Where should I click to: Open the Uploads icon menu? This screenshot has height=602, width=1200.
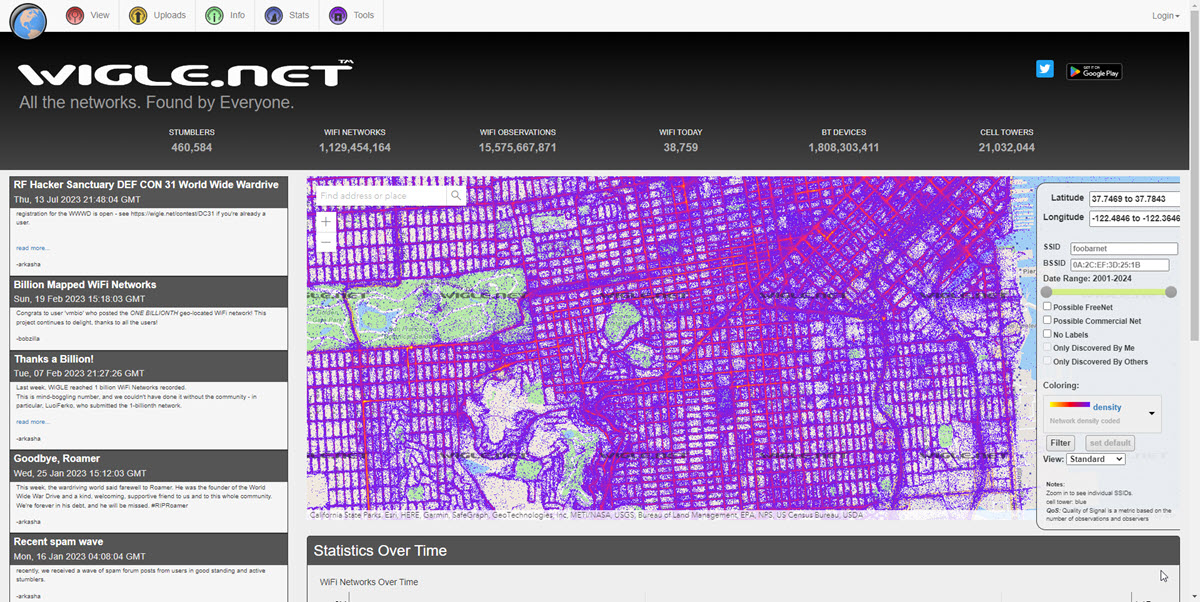tap(138, 16)
